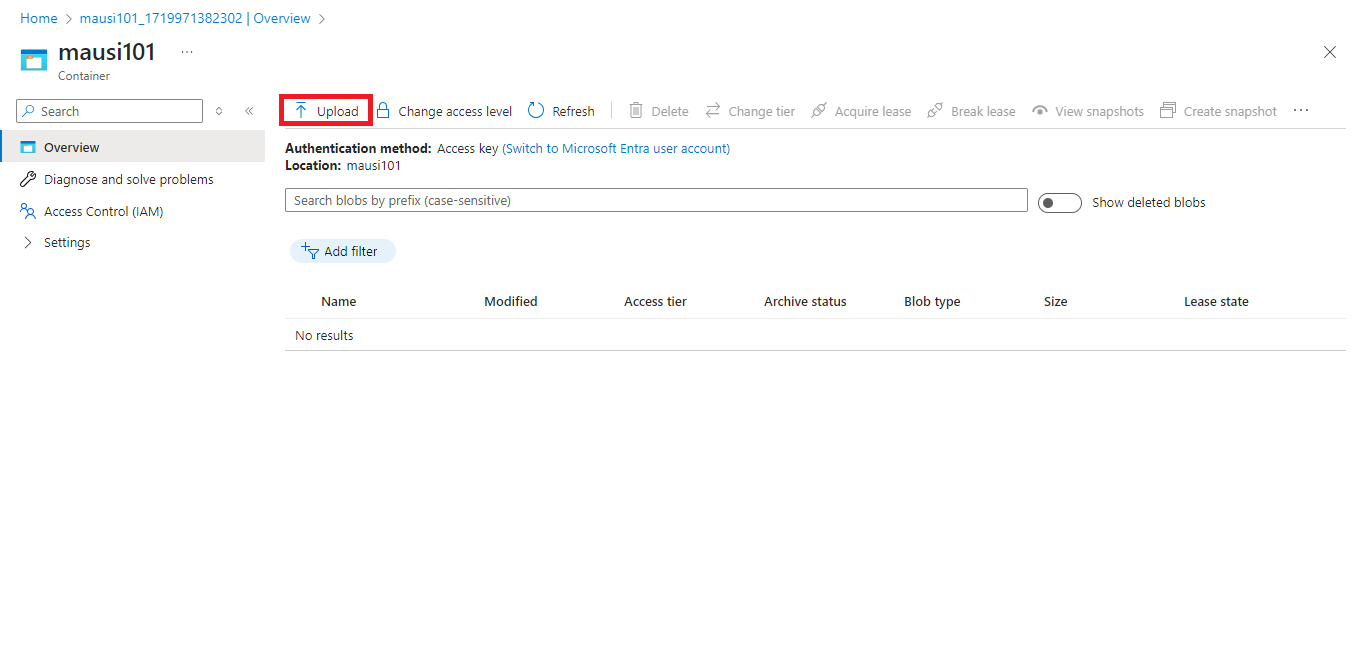Viewport: 1366px width, 668px height.
Task: Click Switch to Microsoft Entra user account
Action: pos(616,149)
